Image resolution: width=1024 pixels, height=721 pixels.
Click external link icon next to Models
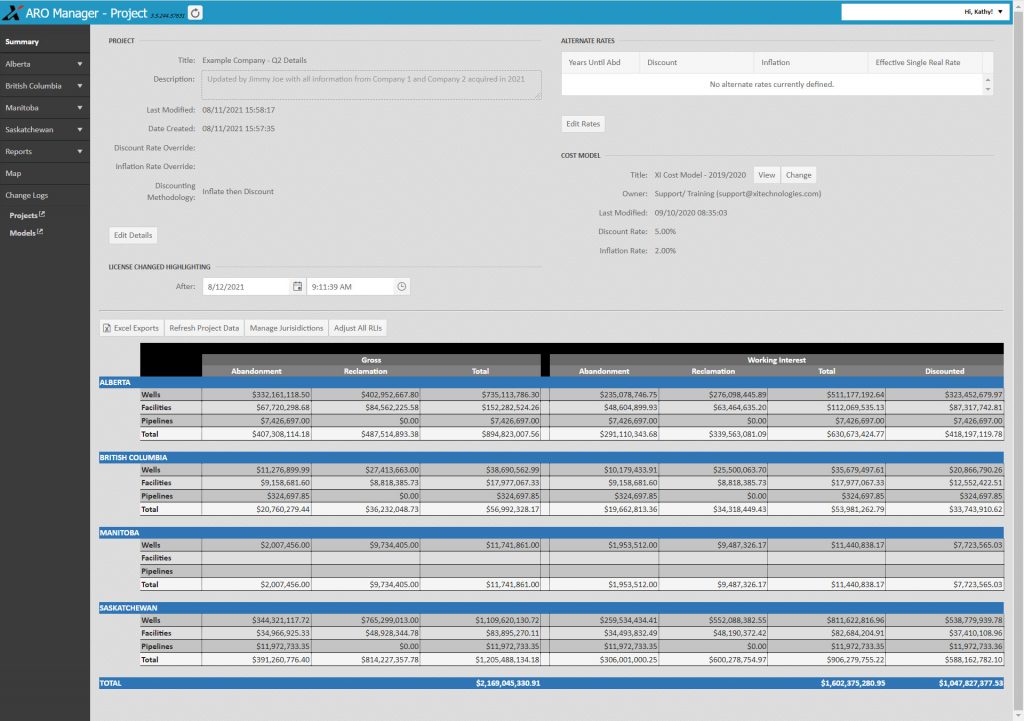coord(40,232)
